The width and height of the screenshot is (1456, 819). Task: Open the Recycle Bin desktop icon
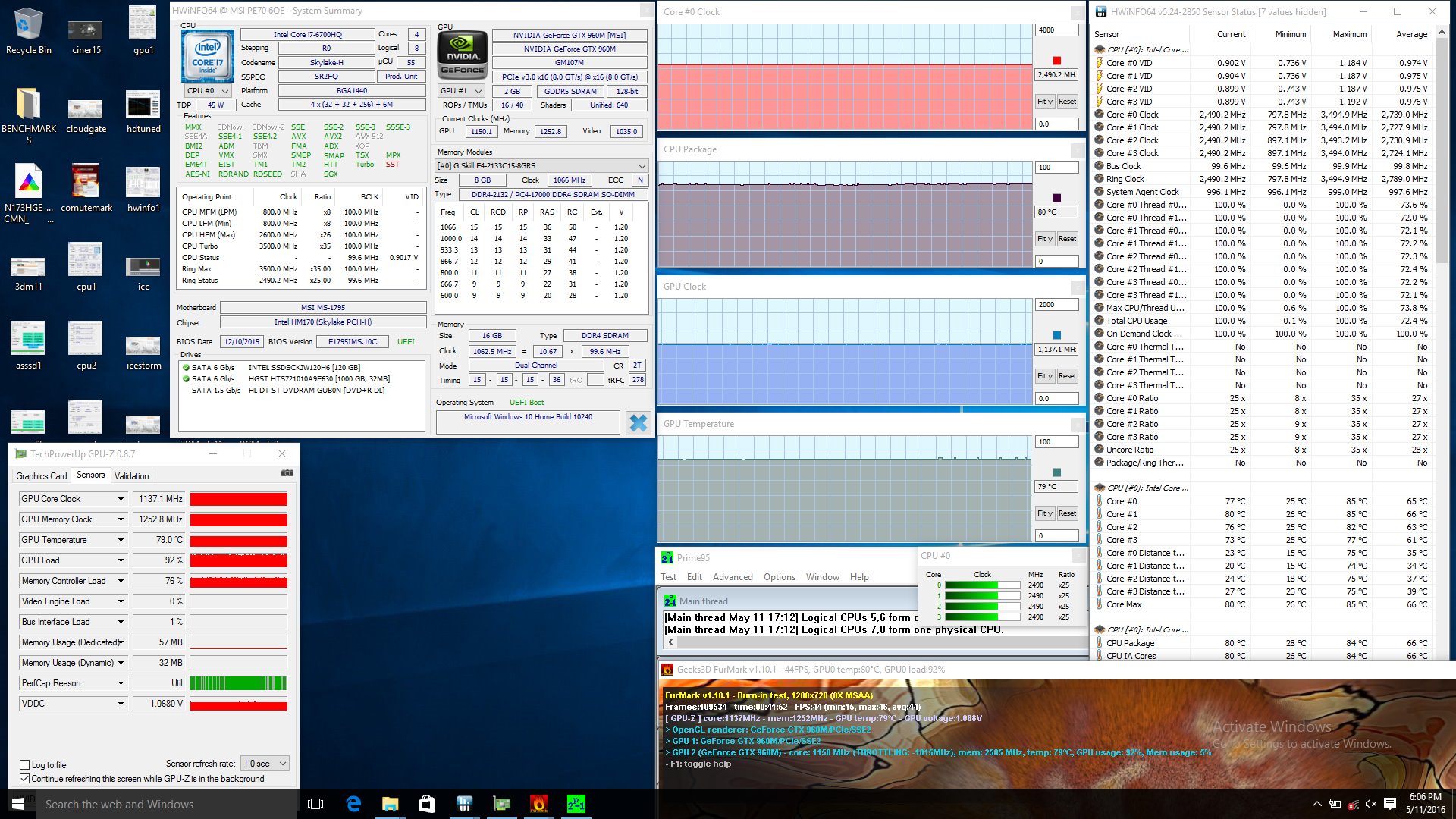pos(29,30)
